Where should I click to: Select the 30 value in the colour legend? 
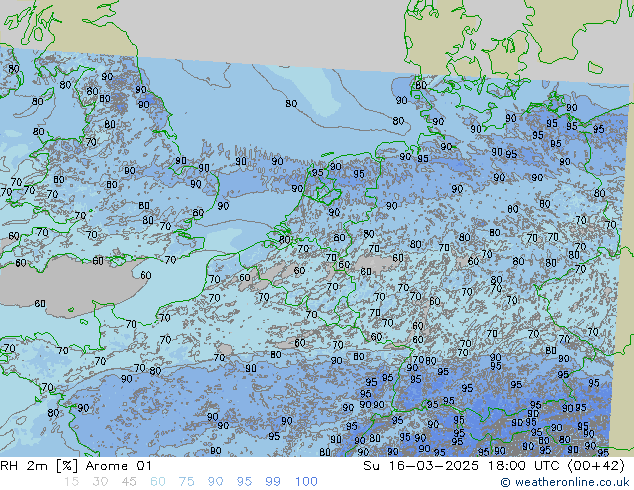100,482
